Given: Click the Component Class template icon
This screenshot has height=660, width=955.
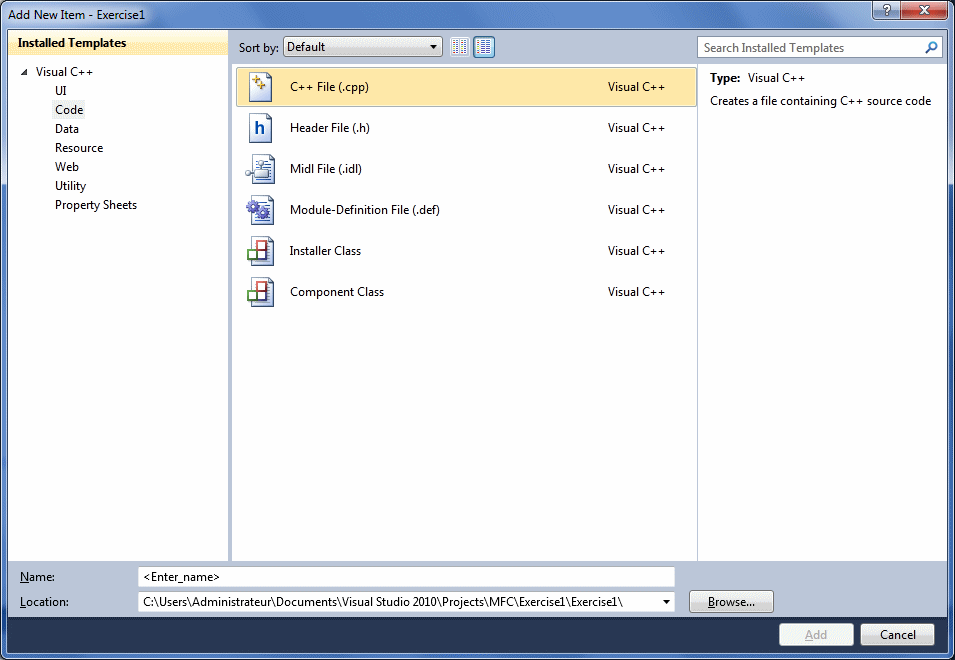Looking at the screenshot, I should pos(260,291).
